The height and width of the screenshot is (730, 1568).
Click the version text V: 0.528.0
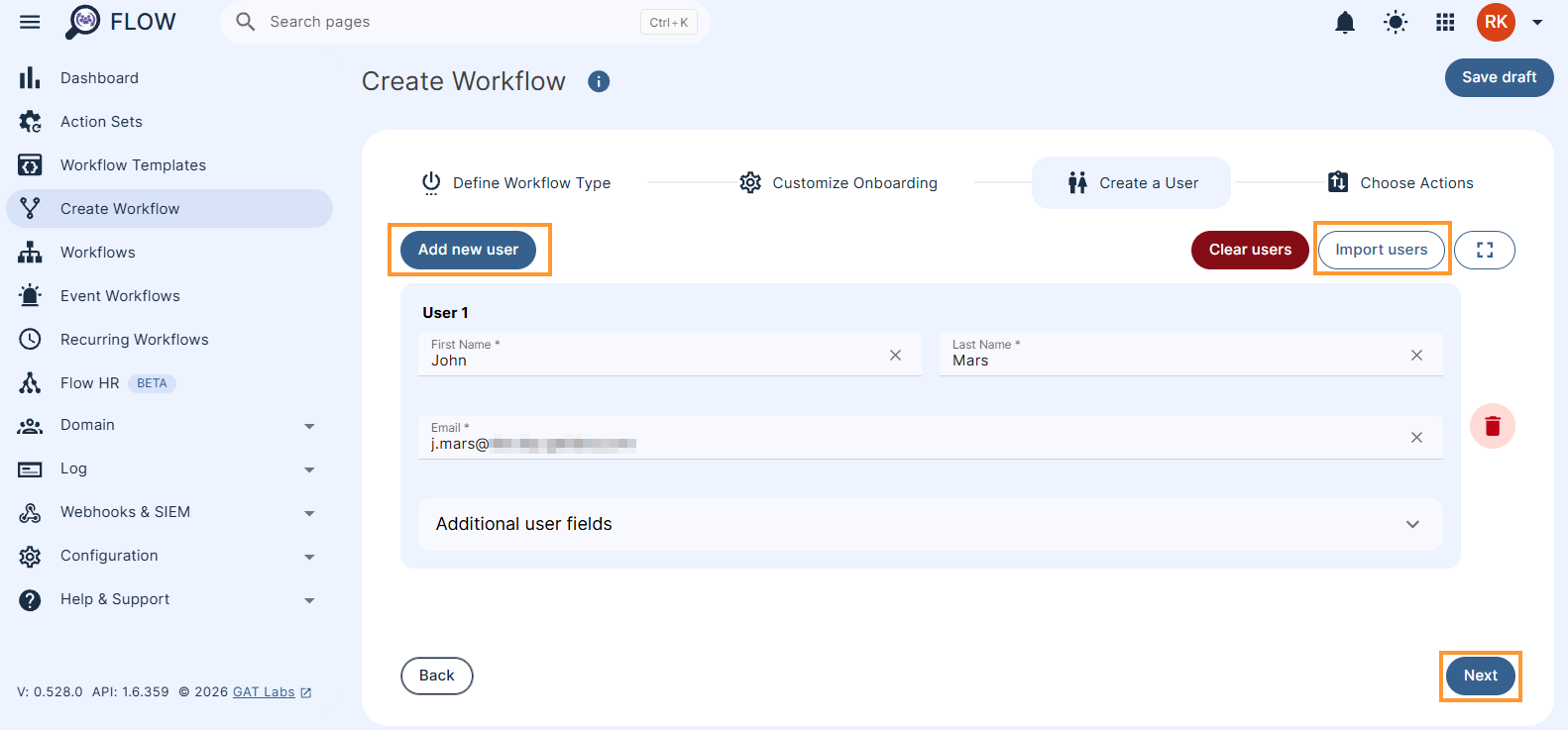50,692
